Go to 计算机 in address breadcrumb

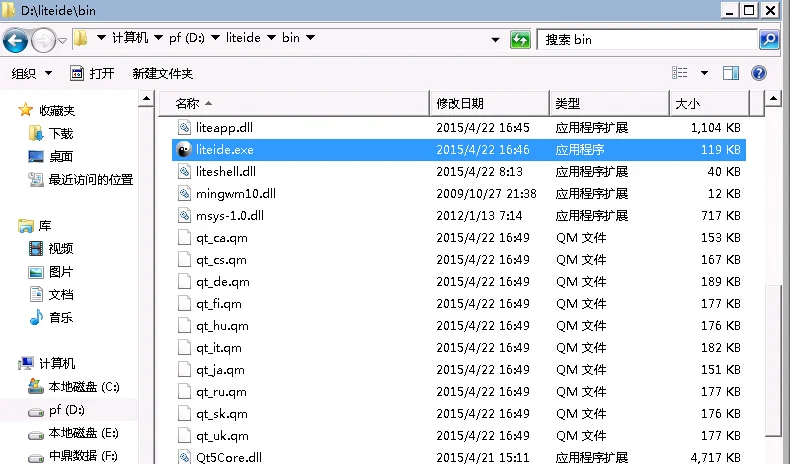pos(130,38)
